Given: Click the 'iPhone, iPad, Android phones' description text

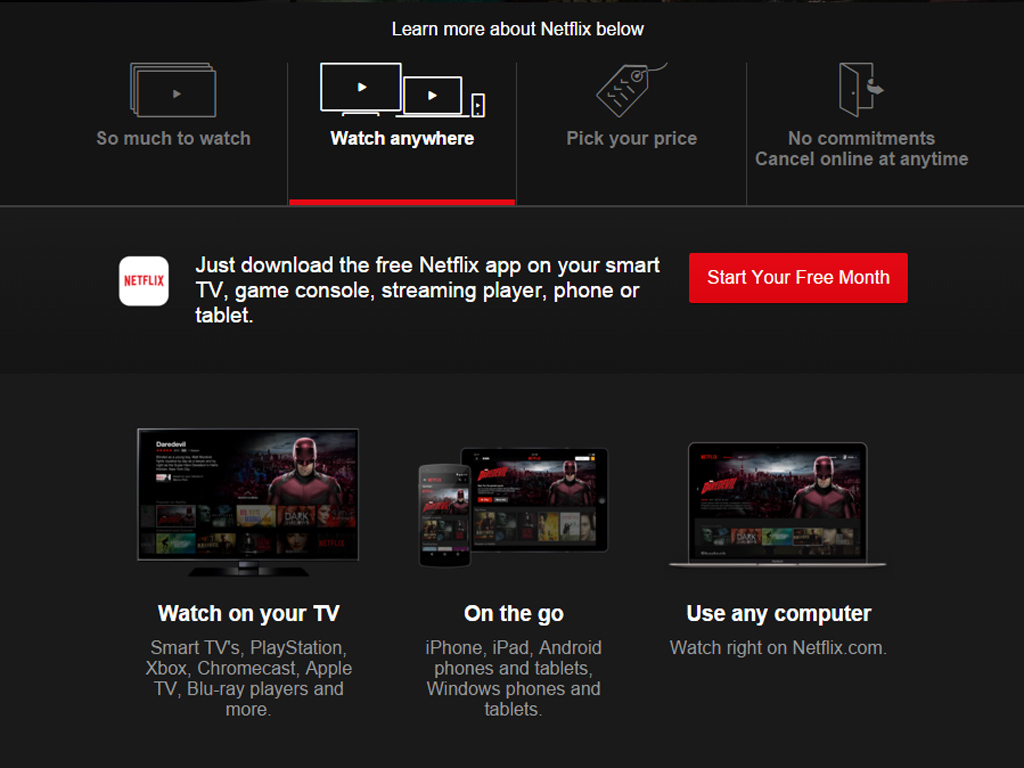Looking at the screenshot, I should (513, 679).
